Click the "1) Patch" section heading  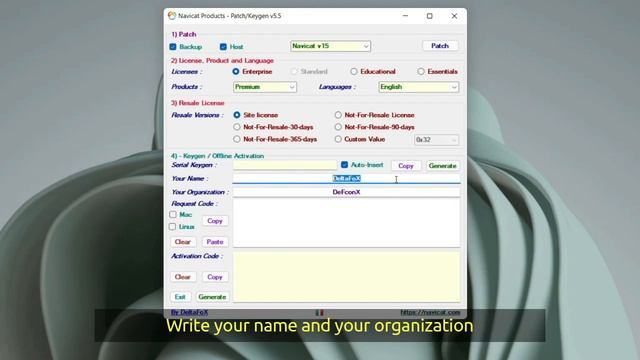(x=184, y=34)
